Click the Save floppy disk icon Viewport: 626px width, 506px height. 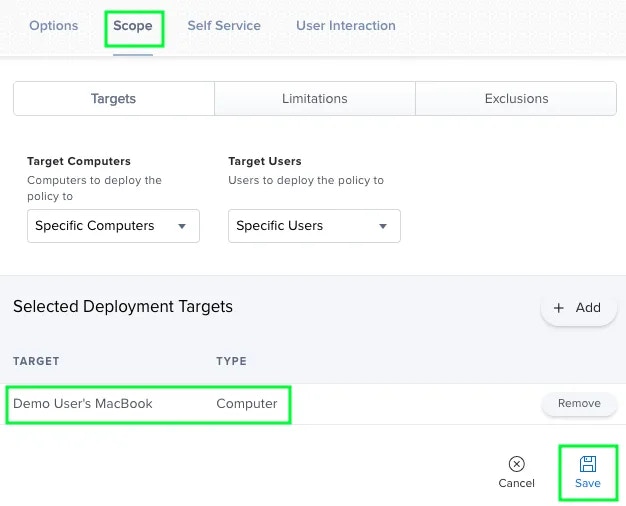pyautogui.click(x=588, y=463)
